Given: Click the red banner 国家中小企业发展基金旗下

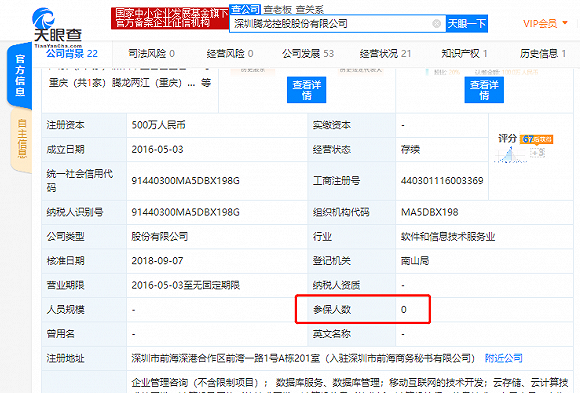Looking at the screenshot, I should coord(170,18).
